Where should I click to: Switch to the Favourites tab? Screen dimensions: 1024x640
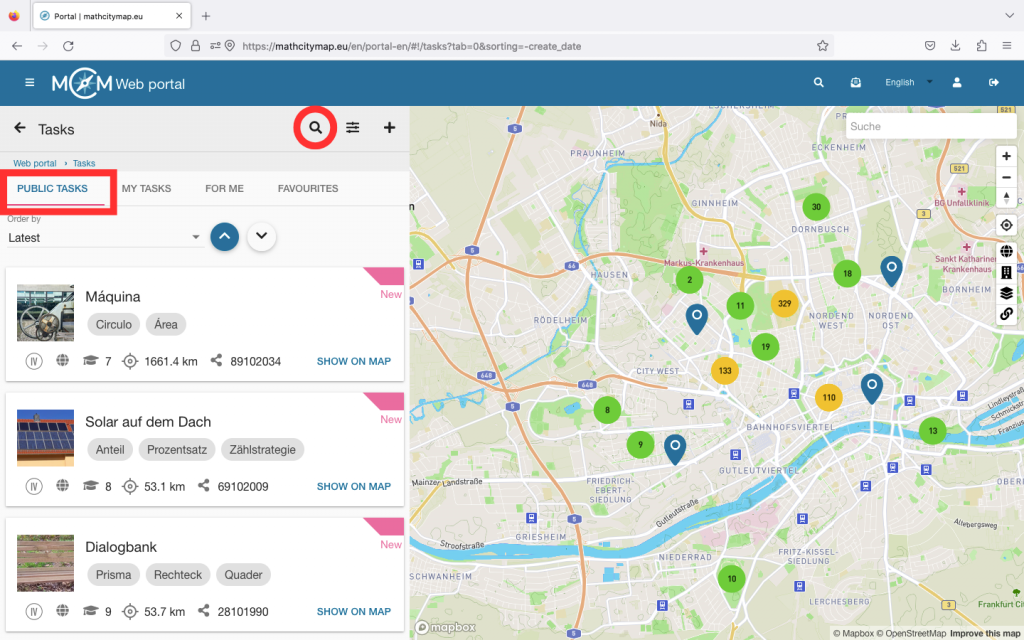click(308, 189)
